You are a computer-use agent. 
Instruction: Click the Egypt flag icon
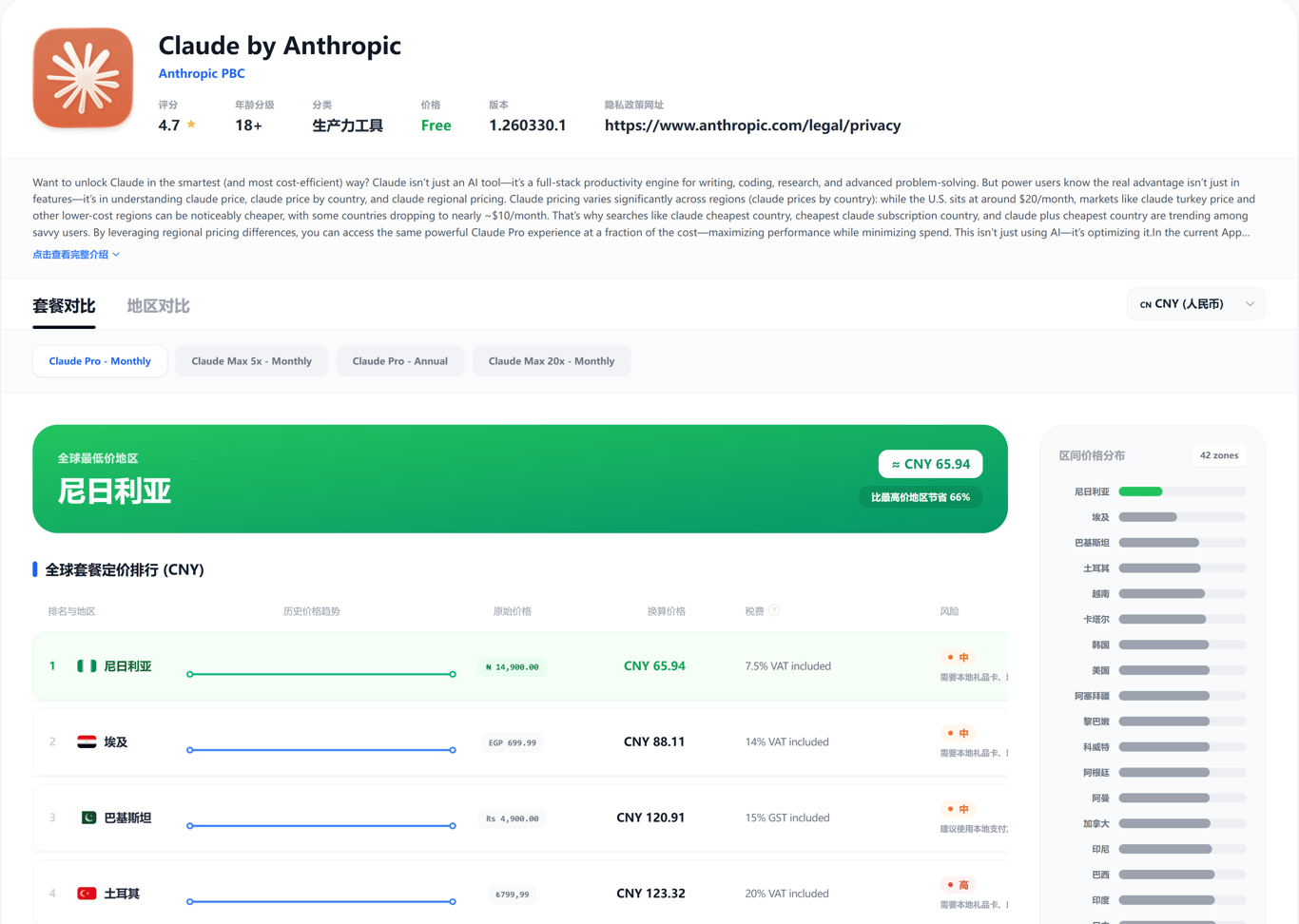tap(87, 742)
